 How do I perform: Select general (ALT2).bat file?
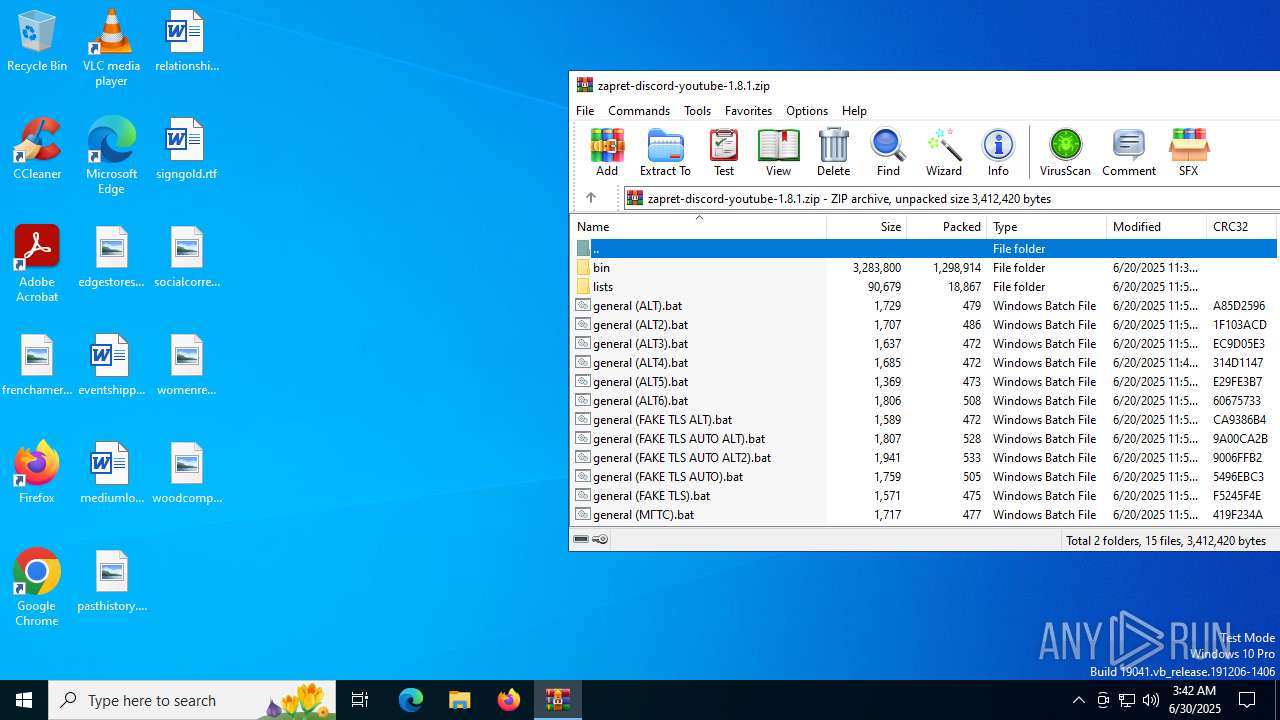pyautogui.click(x=924, y=325)
